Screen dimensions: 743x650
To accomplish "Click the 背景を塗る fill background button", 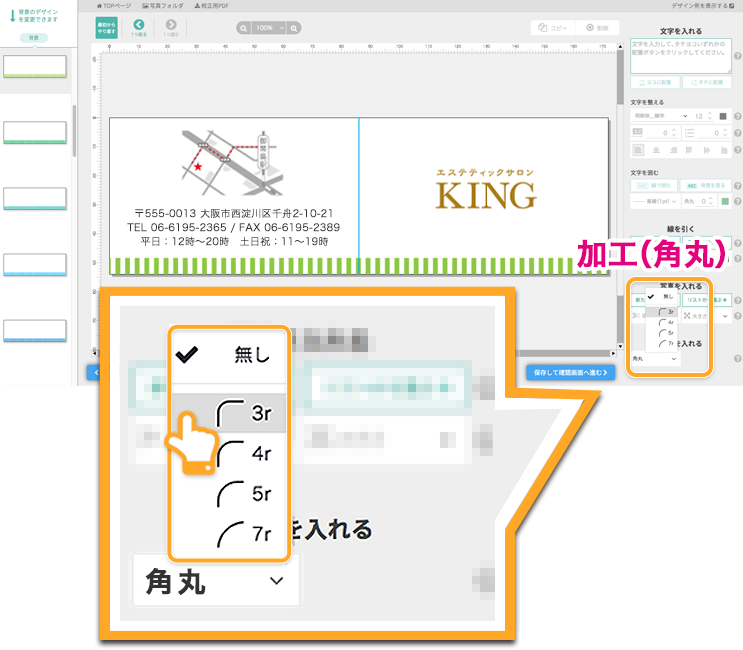I will (x=706, y=186).
